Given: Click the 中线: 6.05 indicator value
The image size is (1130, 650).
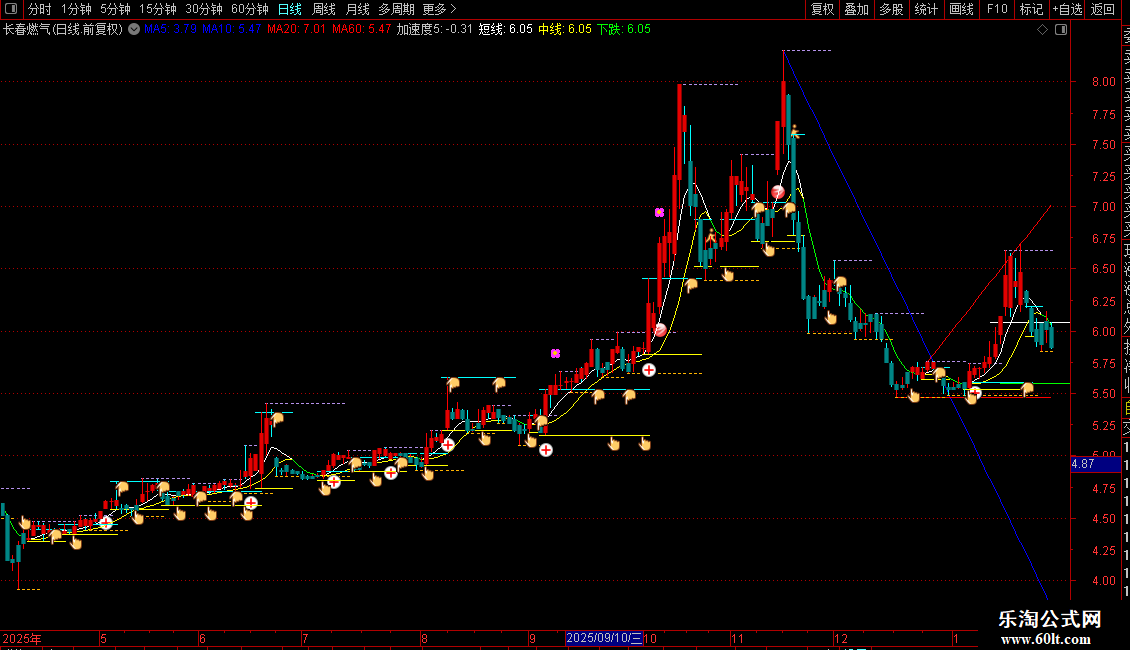Looking at the screenshot, I should coord(565,30).
